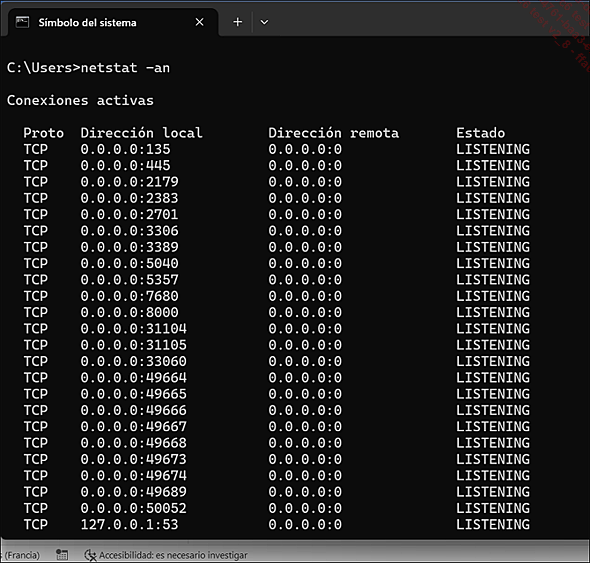This screenshot has width=590, height=563.
Task: Expand the terminal profiles dropdown chevron
Action: 265,22
